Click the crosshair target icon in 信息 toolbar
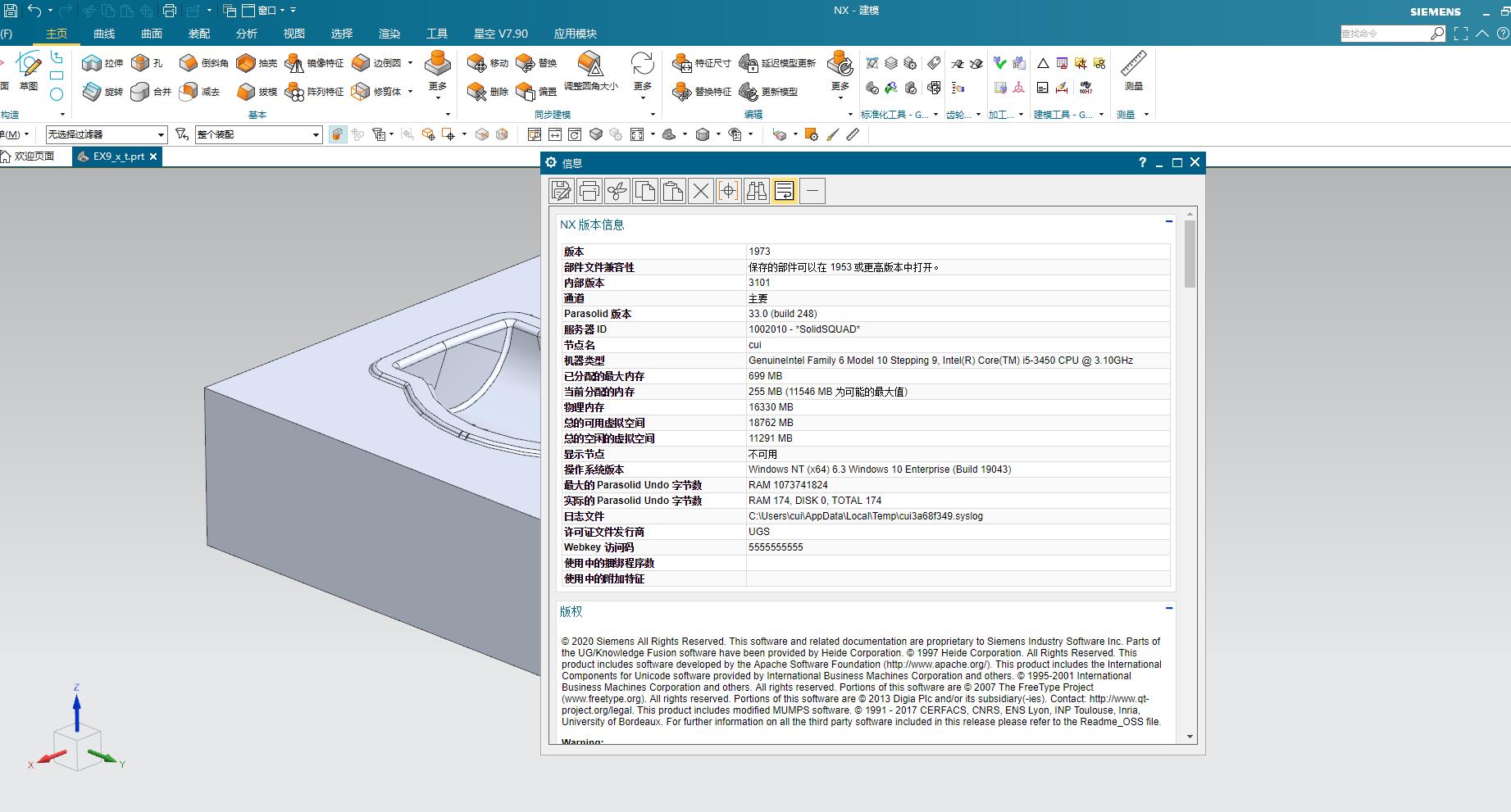Image resolution: width=1511 pixels, height=812 pixels. tap(729, 191)
